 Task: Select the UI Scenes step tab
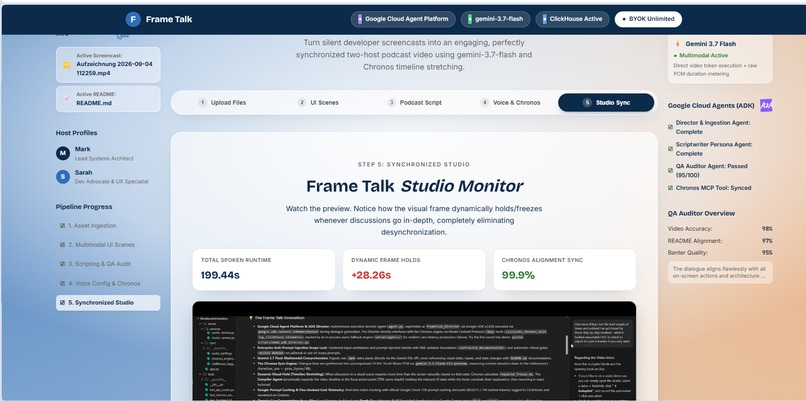click(x=318, y=102)
